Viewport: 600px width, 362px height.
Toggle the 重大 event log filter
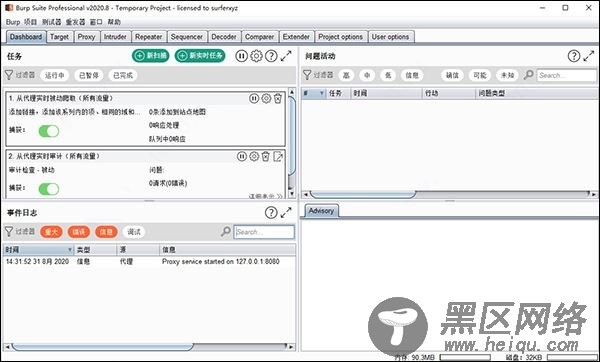pos(51,232)
